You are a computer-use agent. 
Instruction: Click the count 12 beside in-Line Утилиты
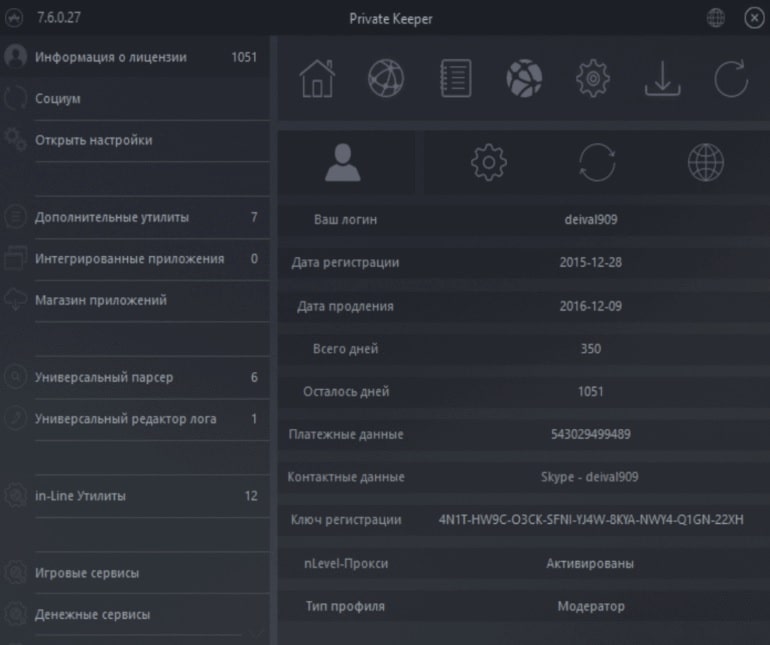[251, 496]
